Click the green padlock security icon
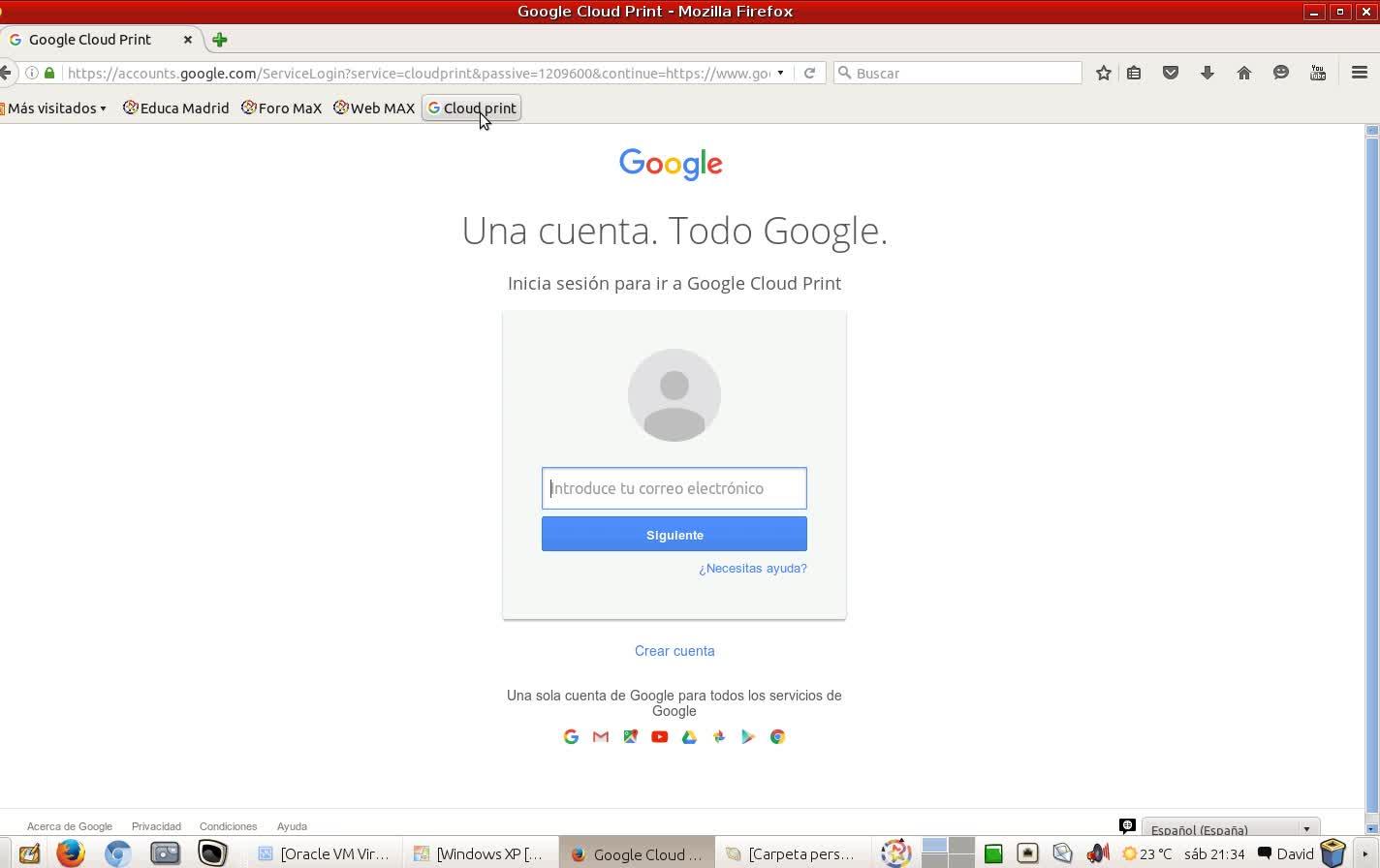The image size is (1380, 868). pyautogui.click(x=49, y=73)
